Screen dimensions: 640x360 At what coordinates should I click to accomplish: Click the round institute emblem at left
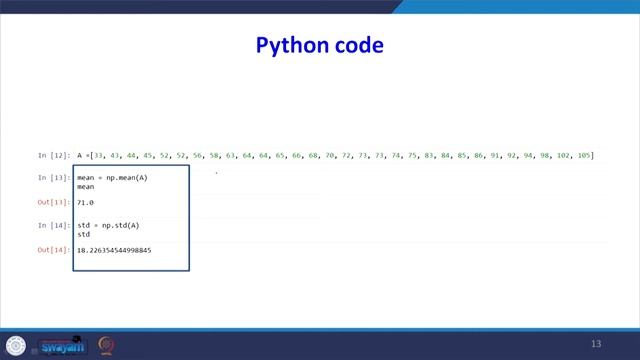coord(16,346)
